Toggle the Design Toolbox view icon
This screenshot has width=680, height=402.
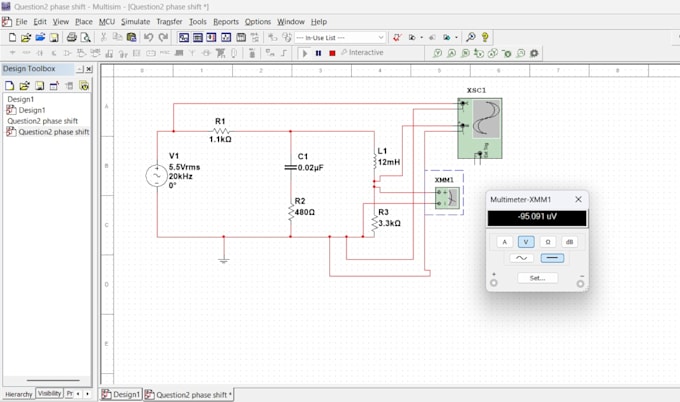pyautogui.click(x=184, y=38)
